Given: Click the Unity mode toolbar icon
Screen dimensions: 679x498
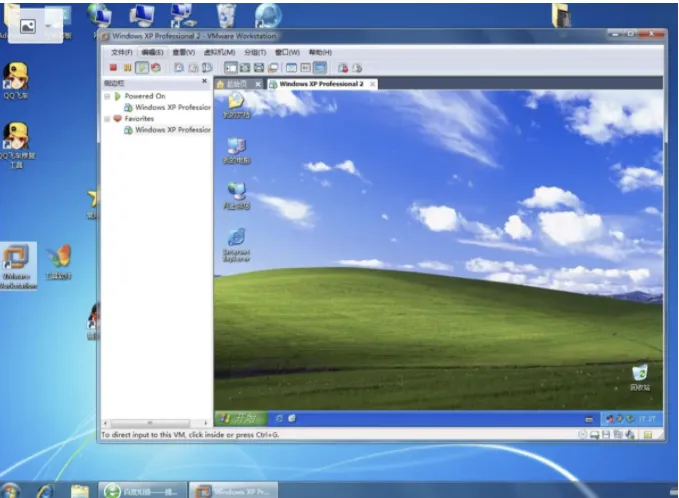Looking at the screenshot, I should 273,68.
